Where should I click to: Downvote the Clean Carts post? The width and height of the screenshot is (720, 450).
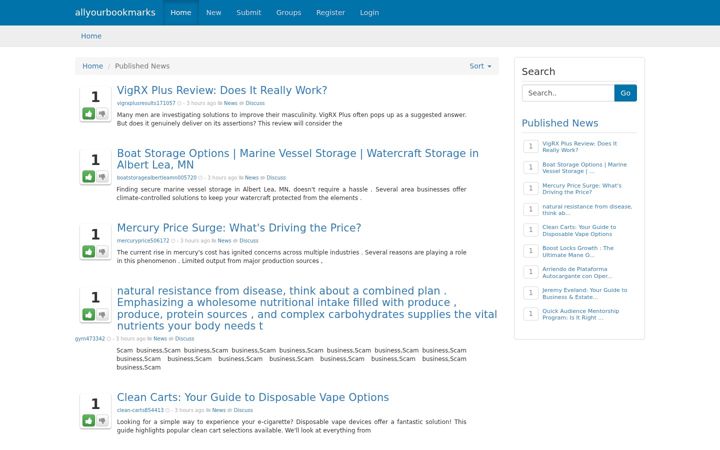[x=102, y=420]
